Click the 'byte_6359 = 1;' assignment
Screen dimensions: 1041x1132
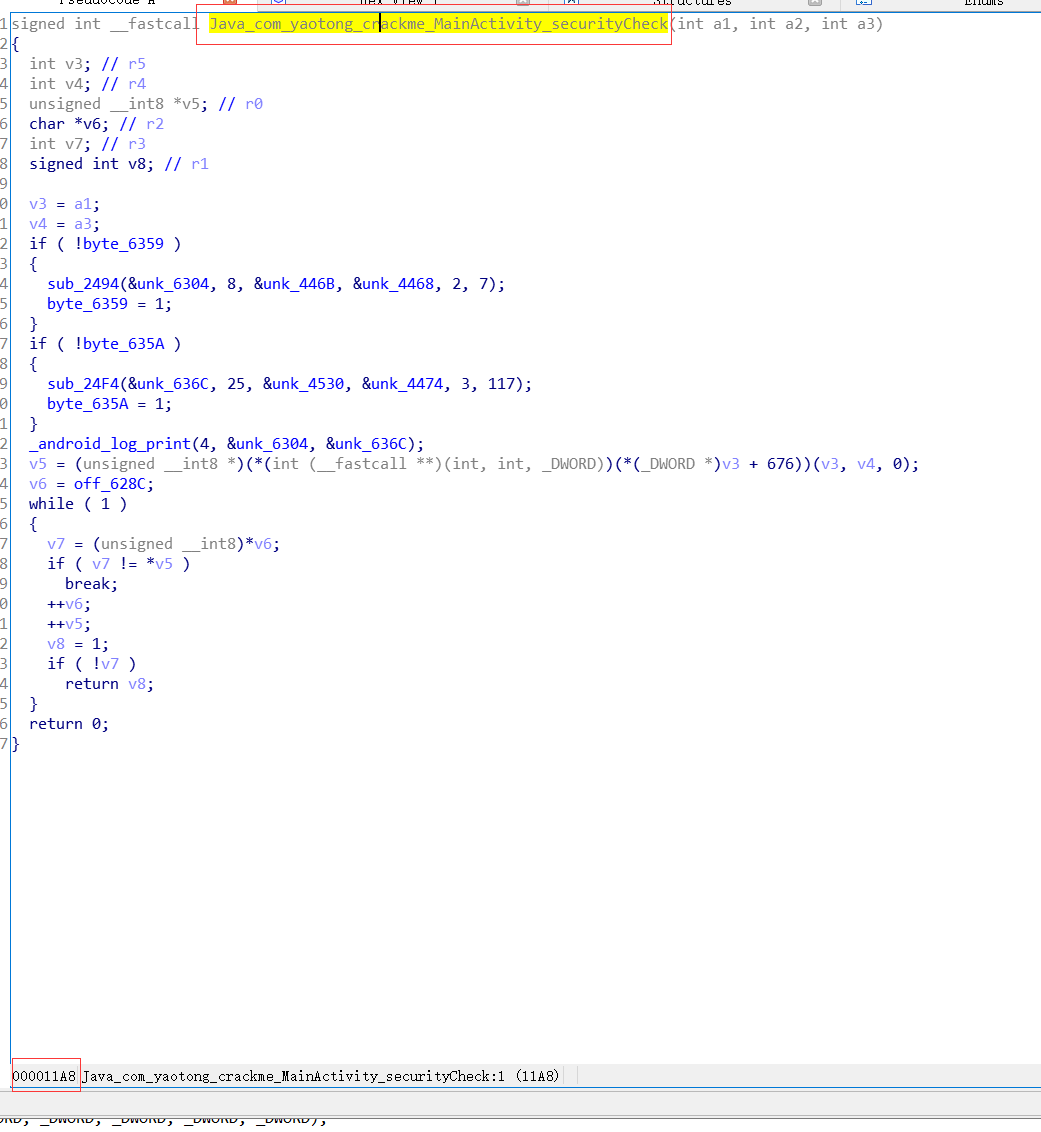(109, 304)
